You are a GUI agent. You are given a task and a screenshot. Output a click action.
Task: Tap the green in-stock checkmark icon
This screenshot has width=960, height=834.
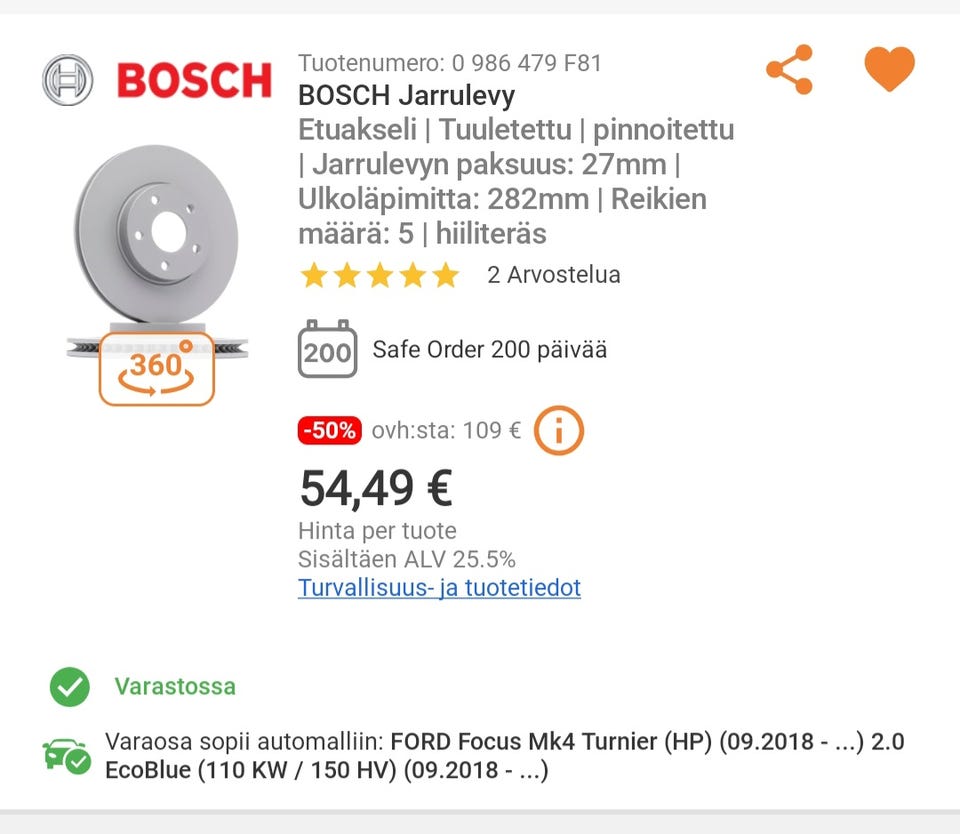pos(70,687)
